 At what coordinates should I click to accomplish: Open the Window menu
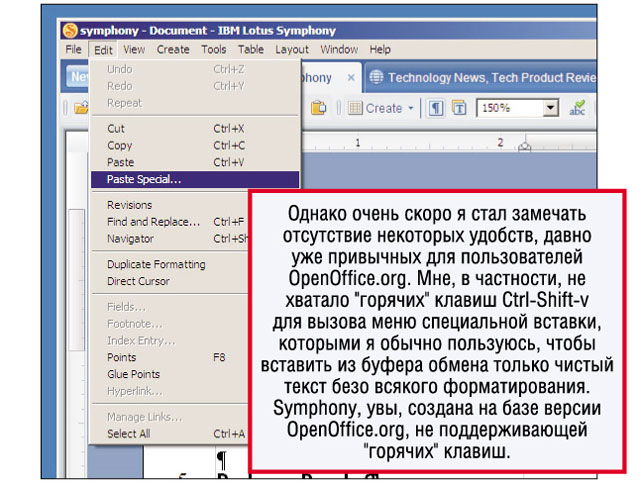tap(339, 50)
